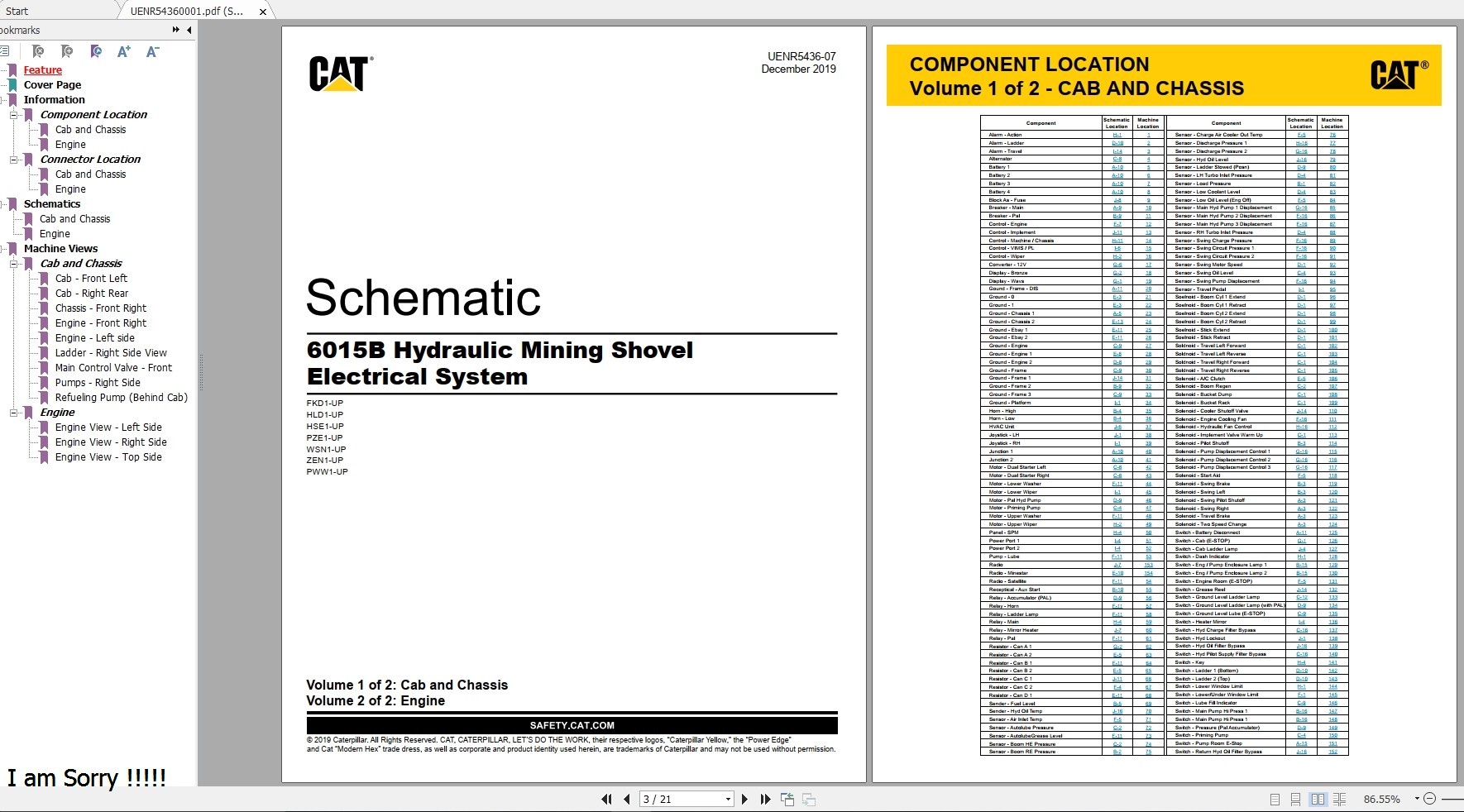The width and height of the screenshot is (1464, 812).
Task: Click the set bookmark destination icon
Action: pyautogui.click(x=96, y=51)
